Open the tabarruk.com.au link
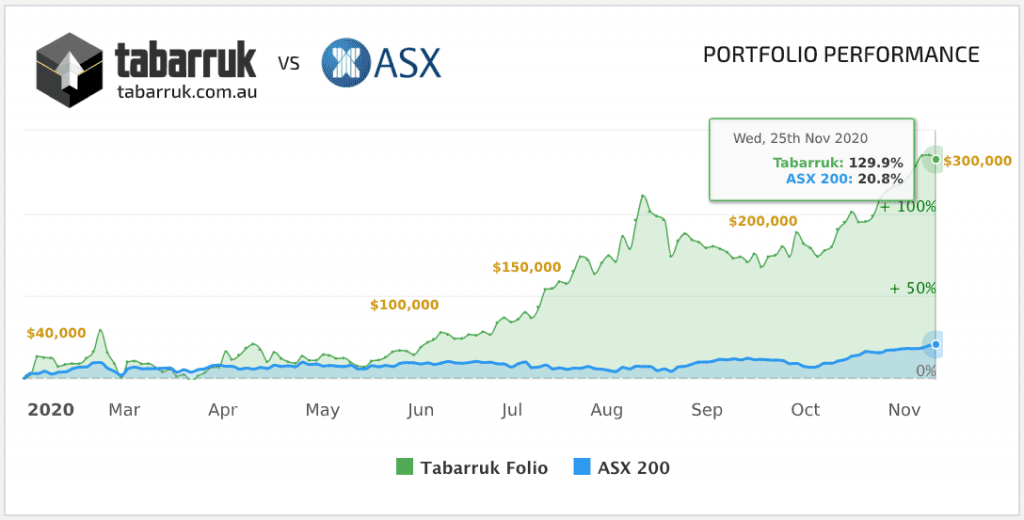The width and height of the screenshot is (1024, 520). tap(186, 90)
